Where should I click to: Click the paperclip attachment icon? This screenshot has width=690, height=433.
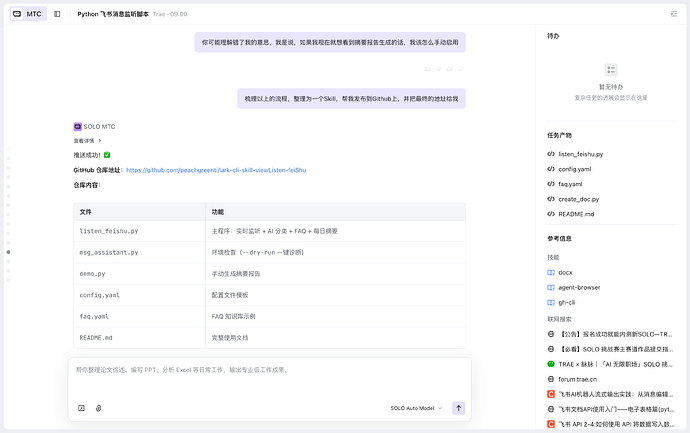tap(99, 408)
